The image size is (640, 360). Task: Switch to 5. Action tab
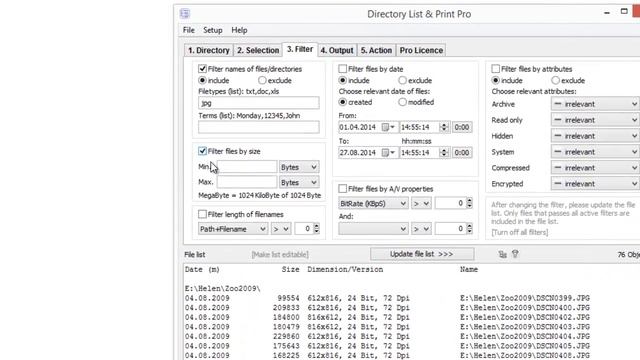click(376, 50)
